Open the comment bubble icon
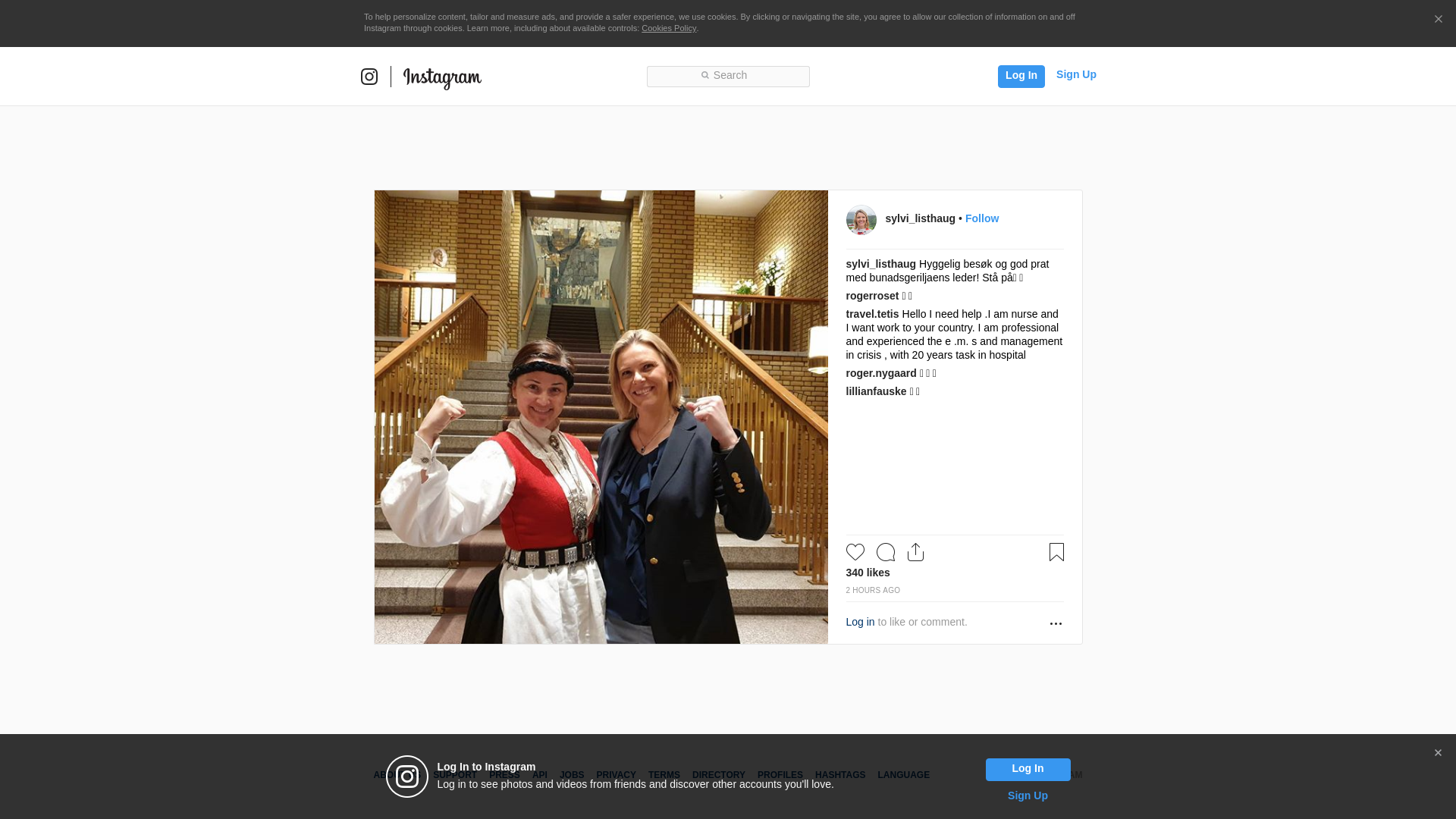This screenshot has width=1456, height=819. (886, 552)
